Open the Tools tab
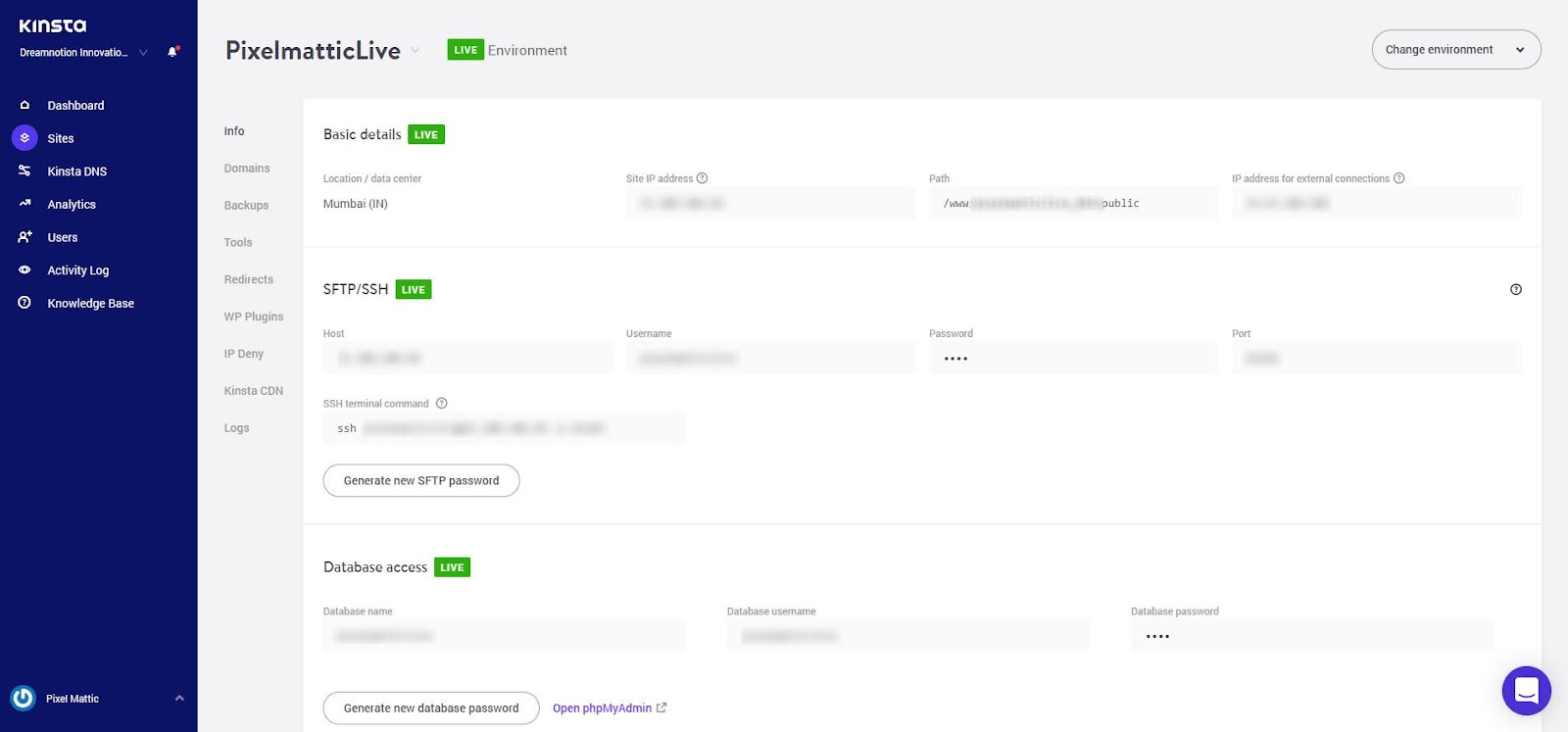The height and width of the screenshot is (732, 1568). point(238,243)
